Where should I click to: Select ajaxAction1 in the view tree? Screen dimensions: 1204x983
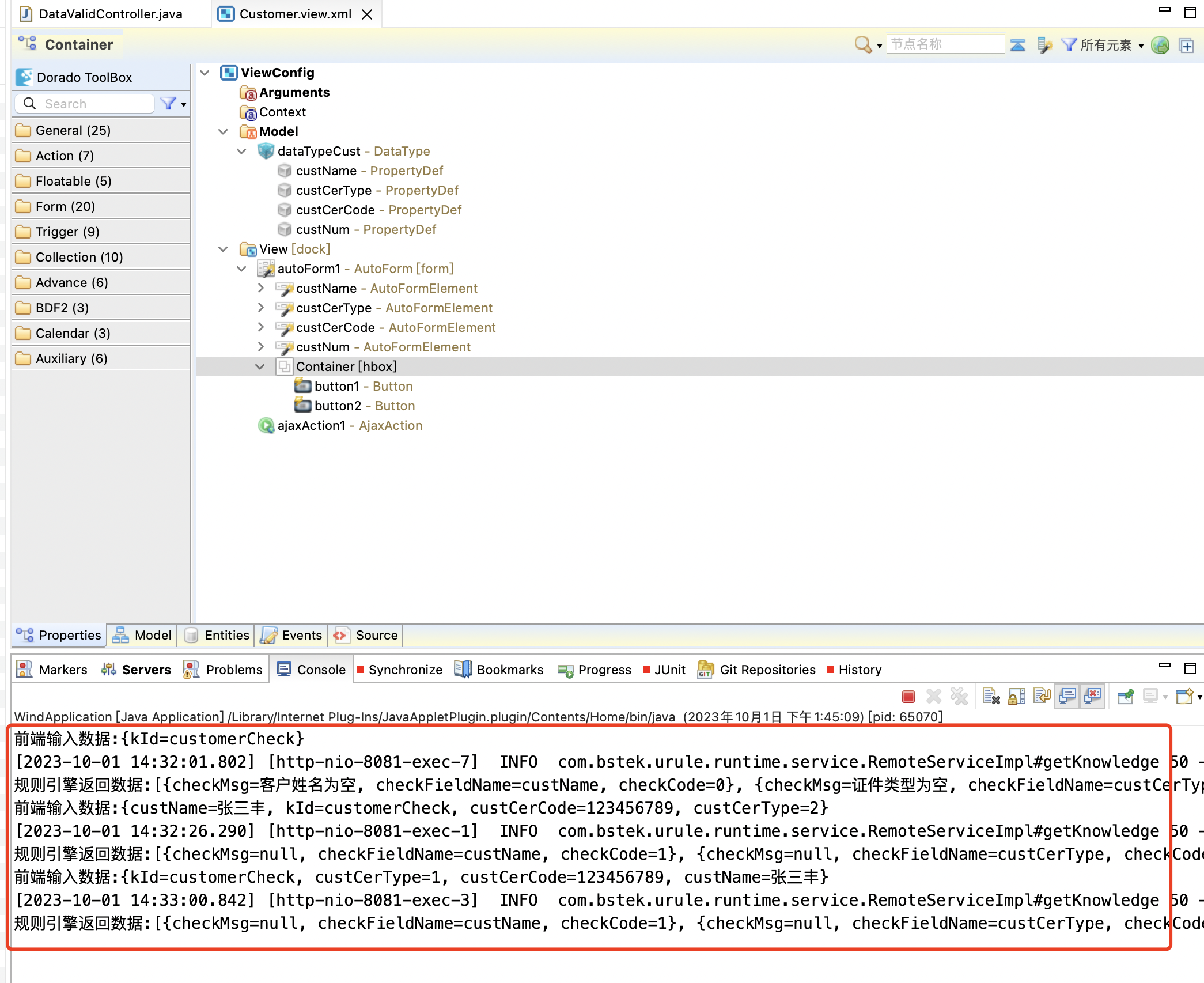[x=311, y=425]
